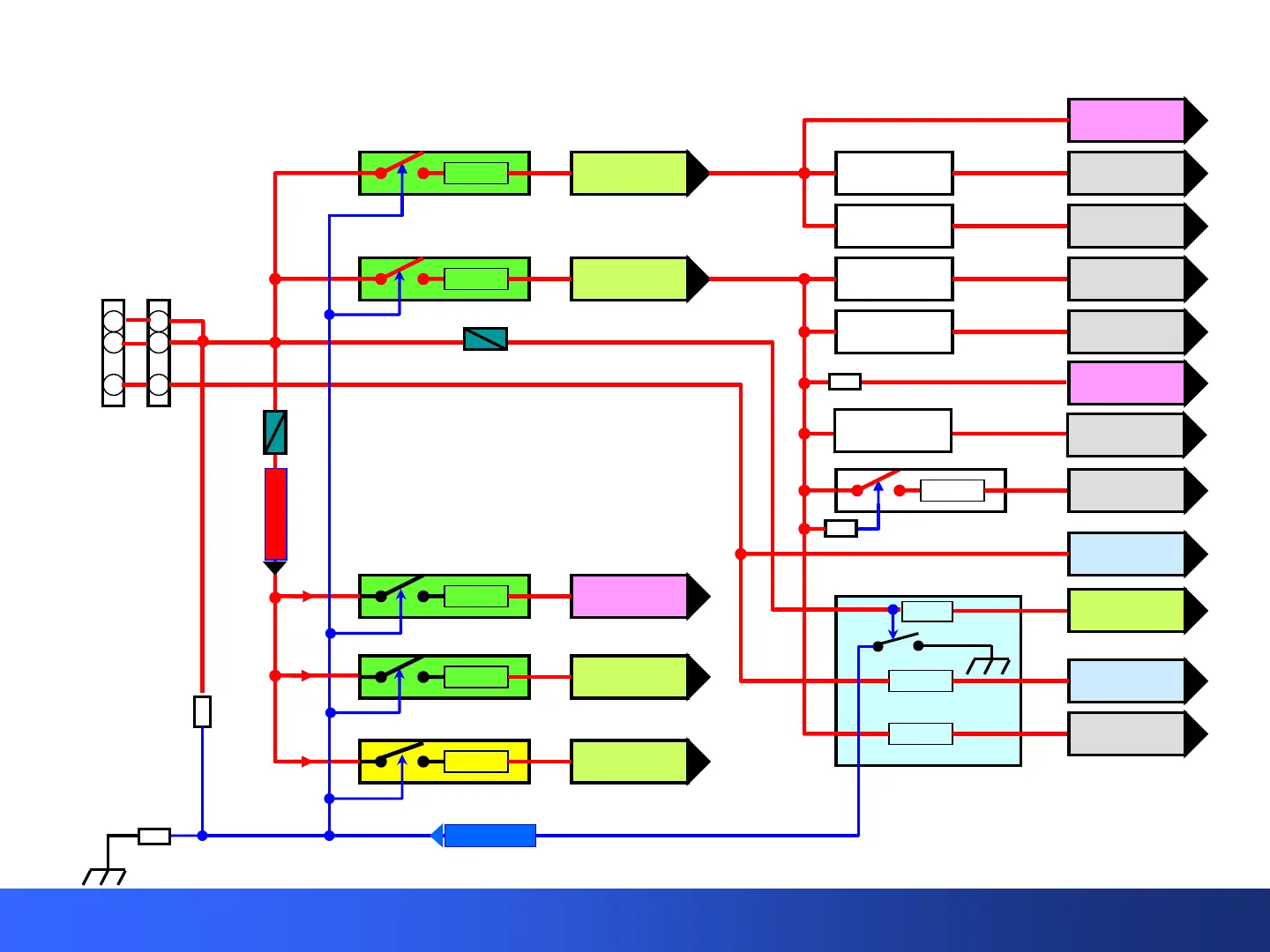1270x952 pixels.
Task: Click the teal box with diagonal on horizontal wire
Action: [485, 338]
